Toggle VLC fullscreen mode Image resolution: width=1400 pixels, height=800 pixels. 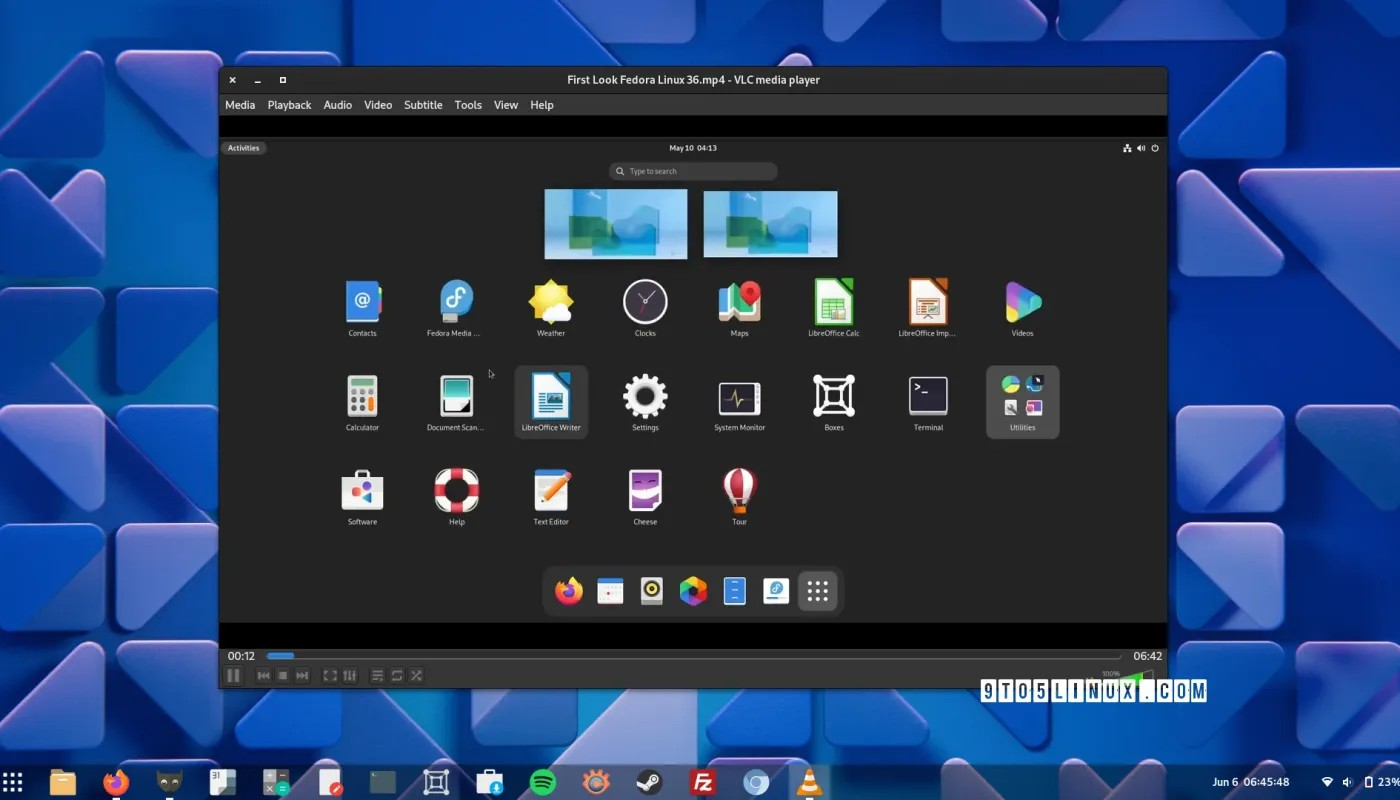point(330,676)
